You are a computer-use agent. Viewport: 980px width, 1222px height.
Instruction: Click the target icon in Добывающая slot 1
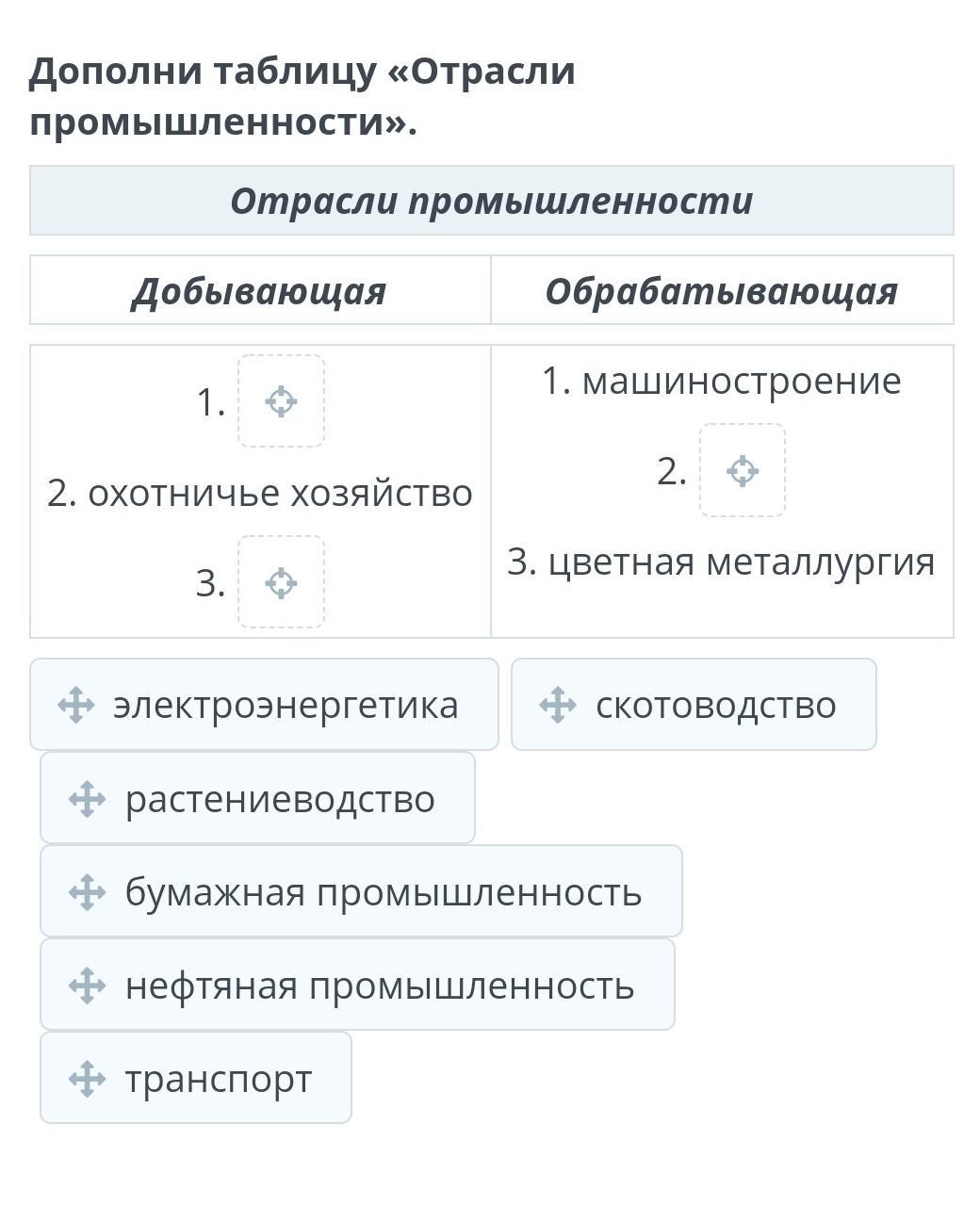click(281, 401)
